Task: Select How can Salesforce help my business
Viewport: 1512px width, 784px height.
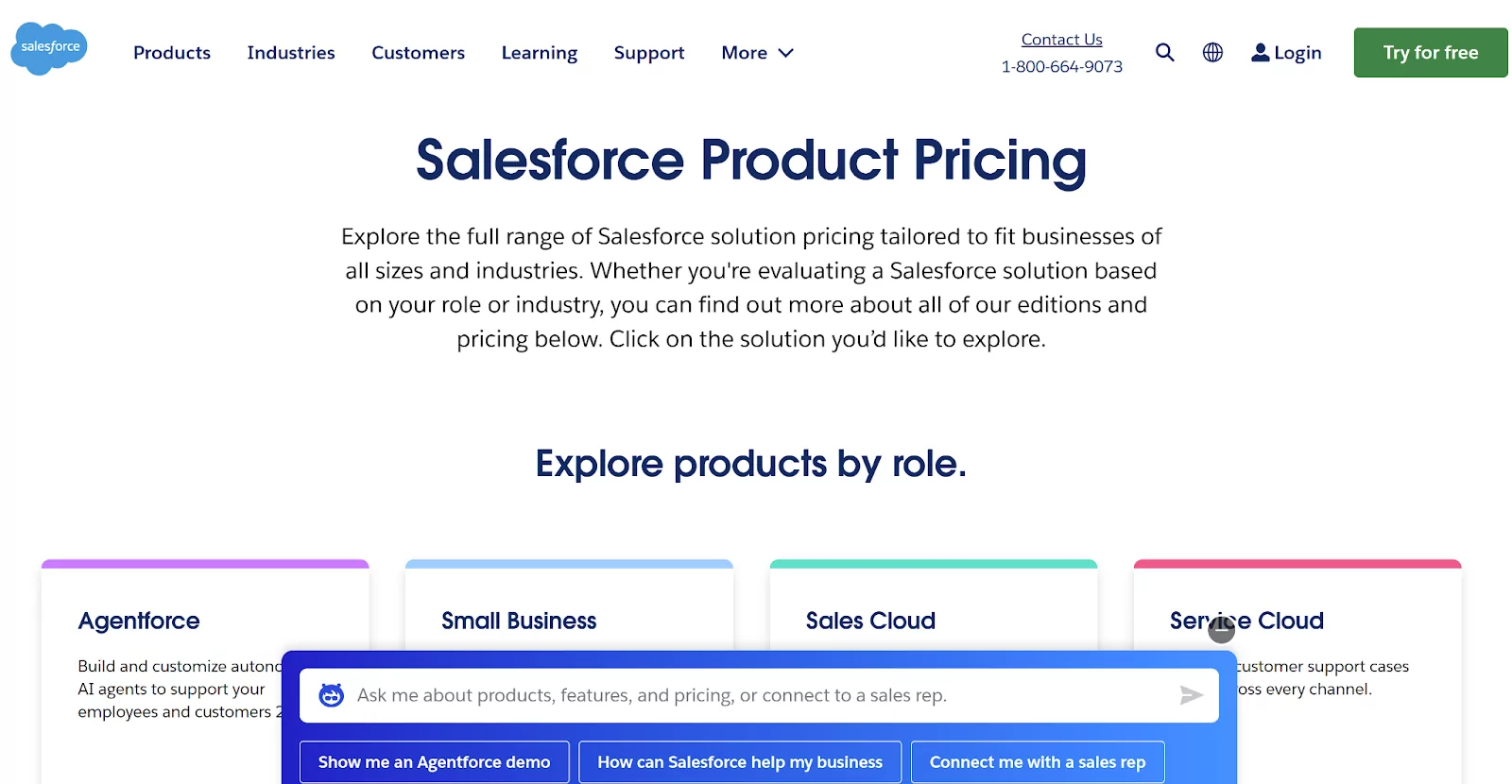Action: point(740,762)
